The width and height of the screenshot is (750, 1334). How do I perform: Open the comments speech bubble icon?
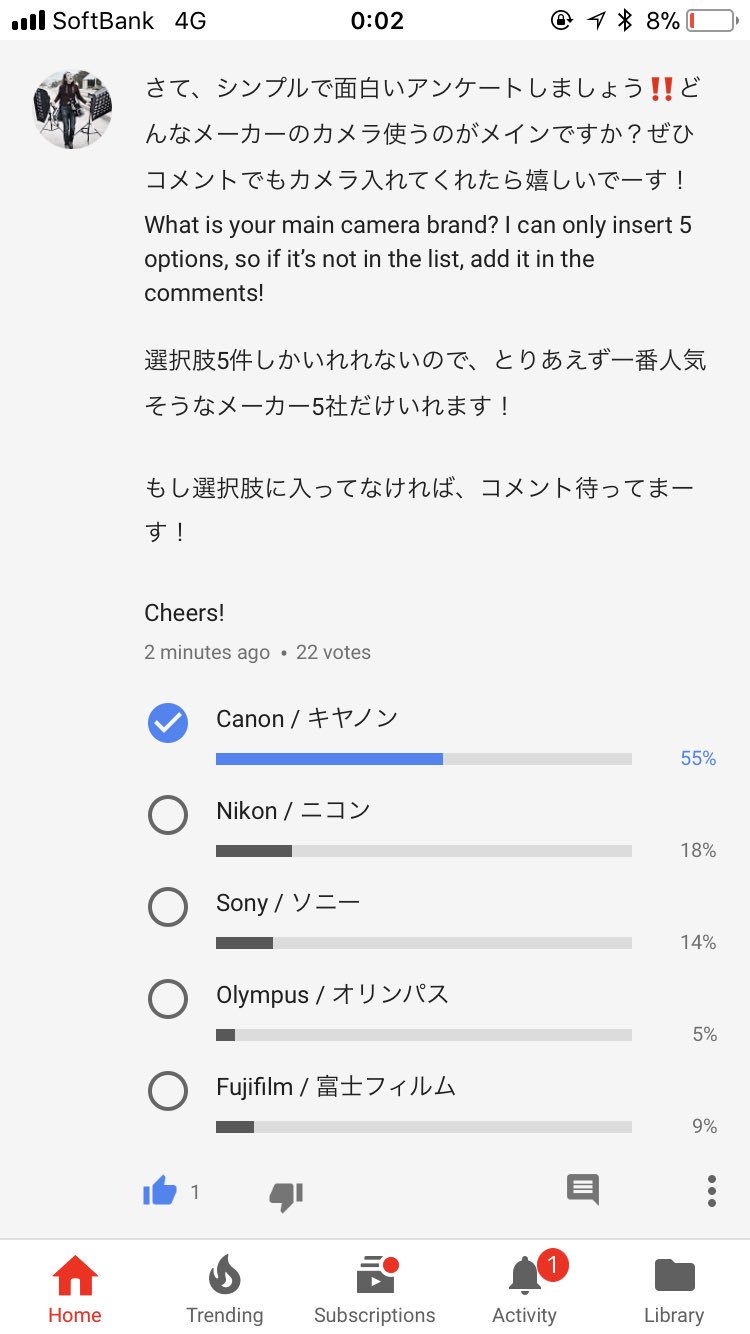coord(583,1189)
